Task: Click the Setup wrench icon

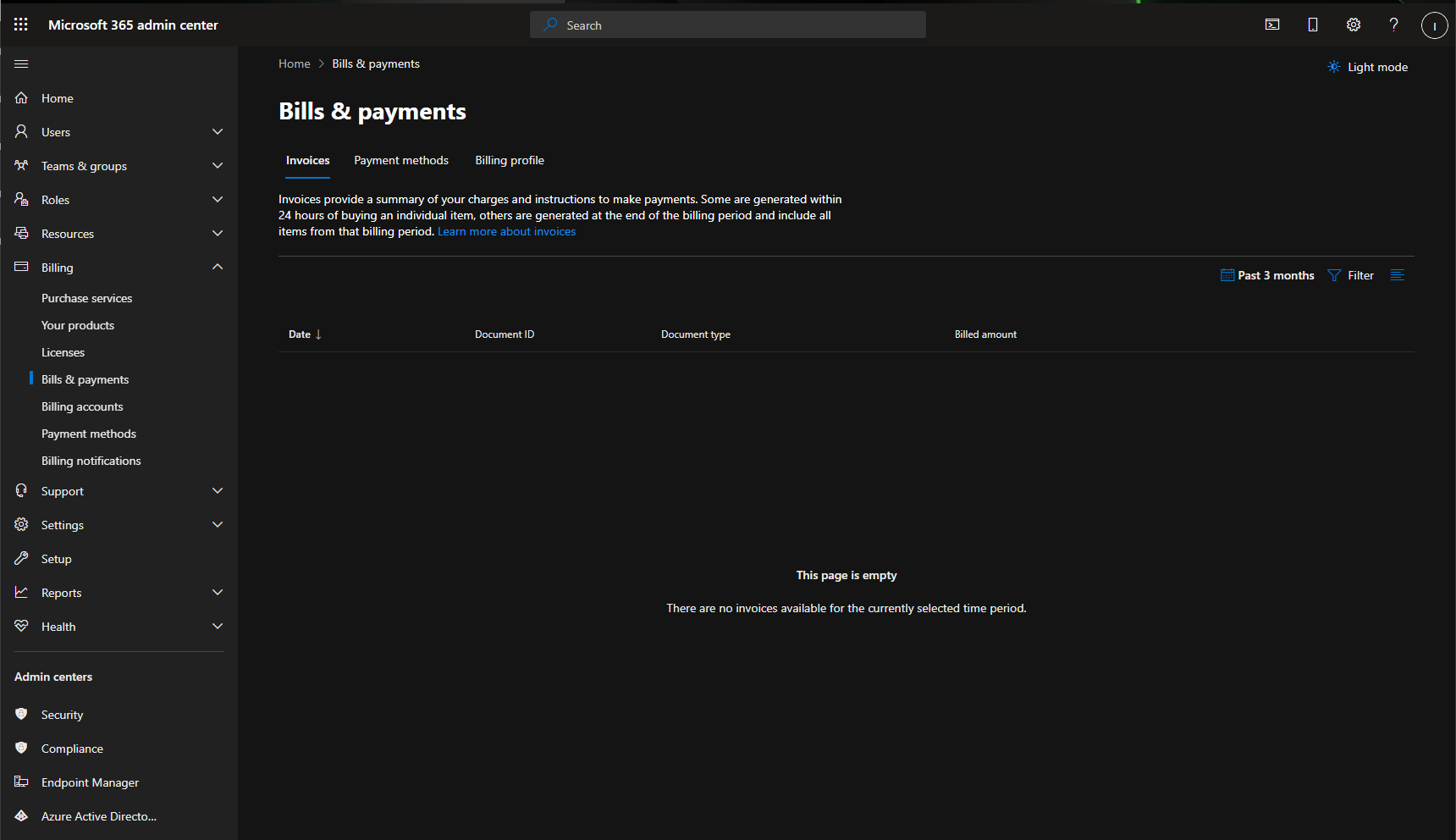Action: coord(21,558)
